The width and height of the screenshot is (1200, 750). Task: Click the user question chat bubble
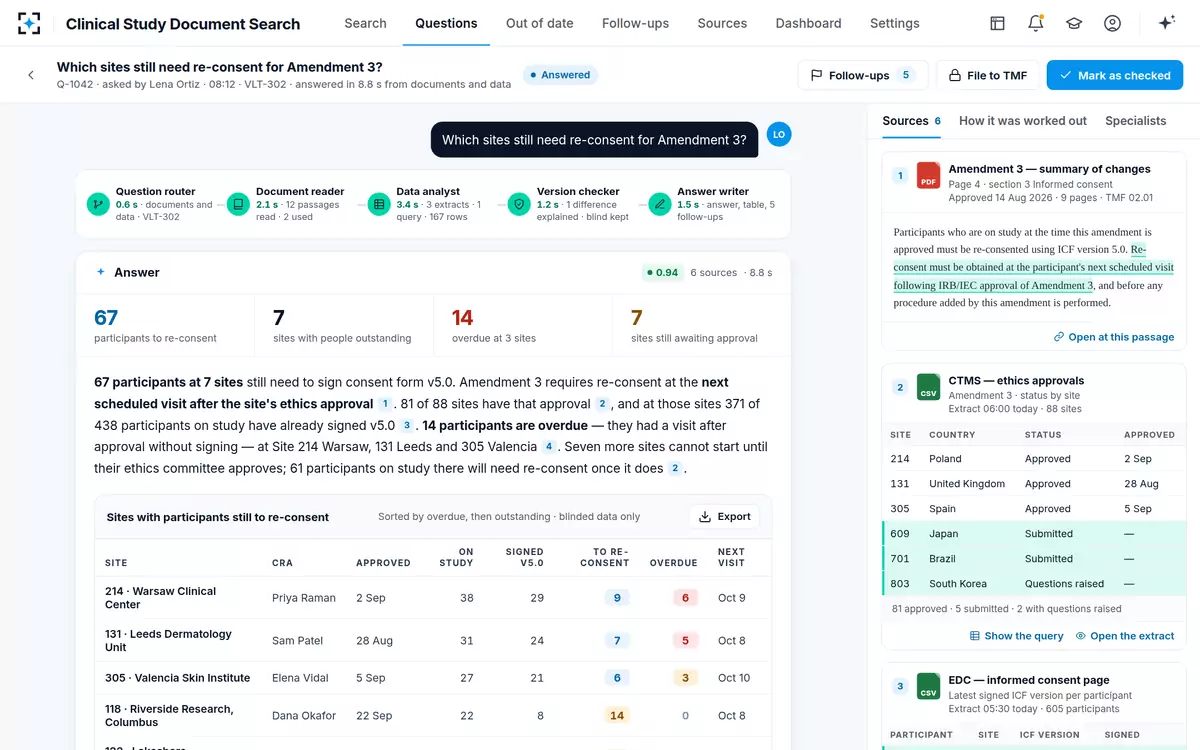pyautogui.click(x=594, y=140)
